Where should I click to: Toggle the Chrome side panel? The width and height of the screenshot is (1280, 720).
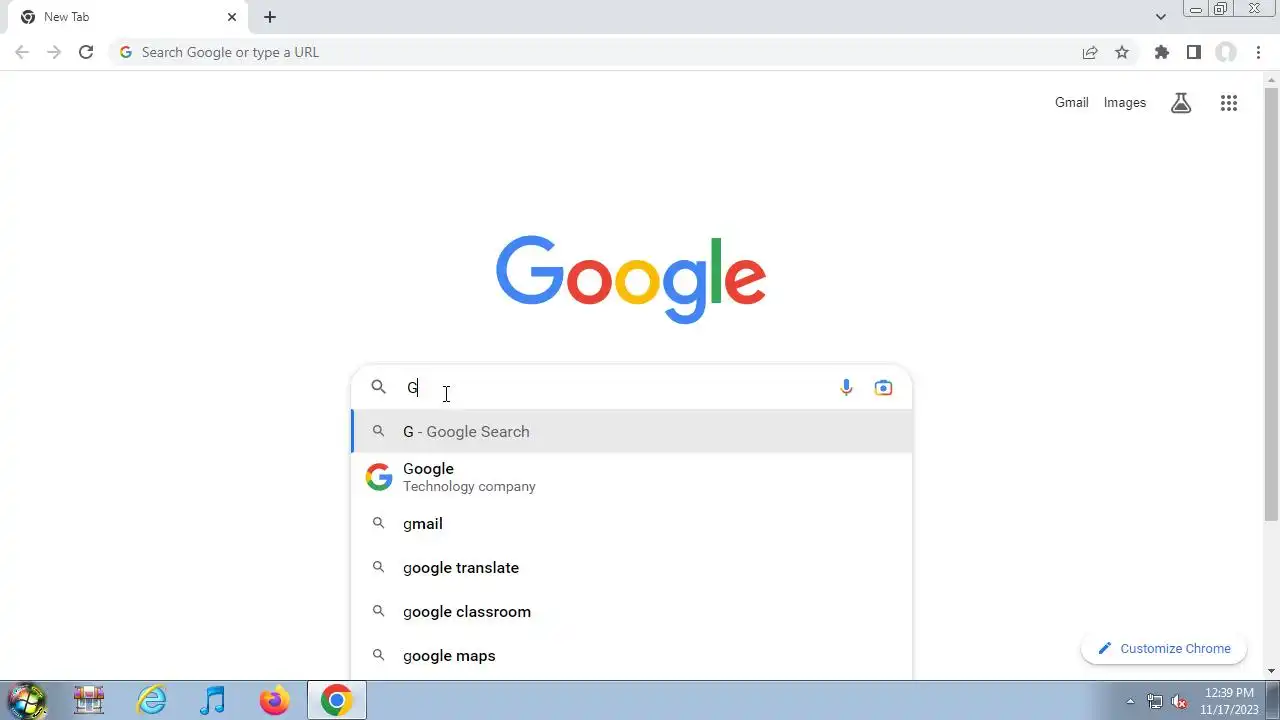tap(1193, 52)
